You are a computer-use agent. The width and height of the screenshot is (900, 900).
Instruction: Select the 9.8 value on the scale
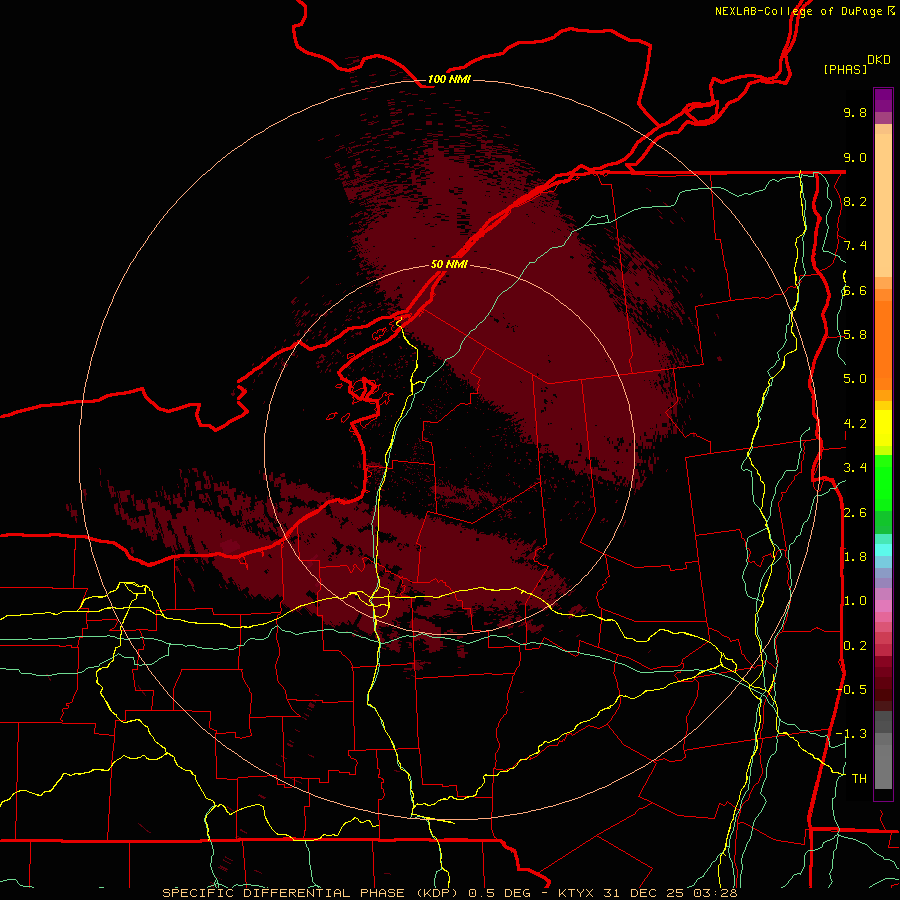(x=855, y=112)
